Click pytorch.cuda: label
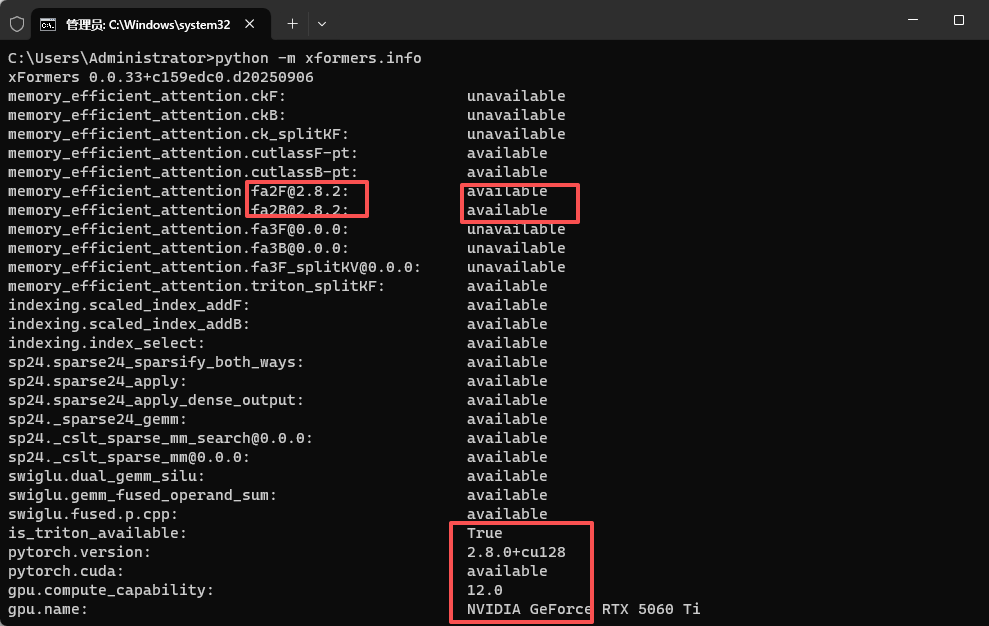Screen dimensions: 989x626 [x=66, y=571]
